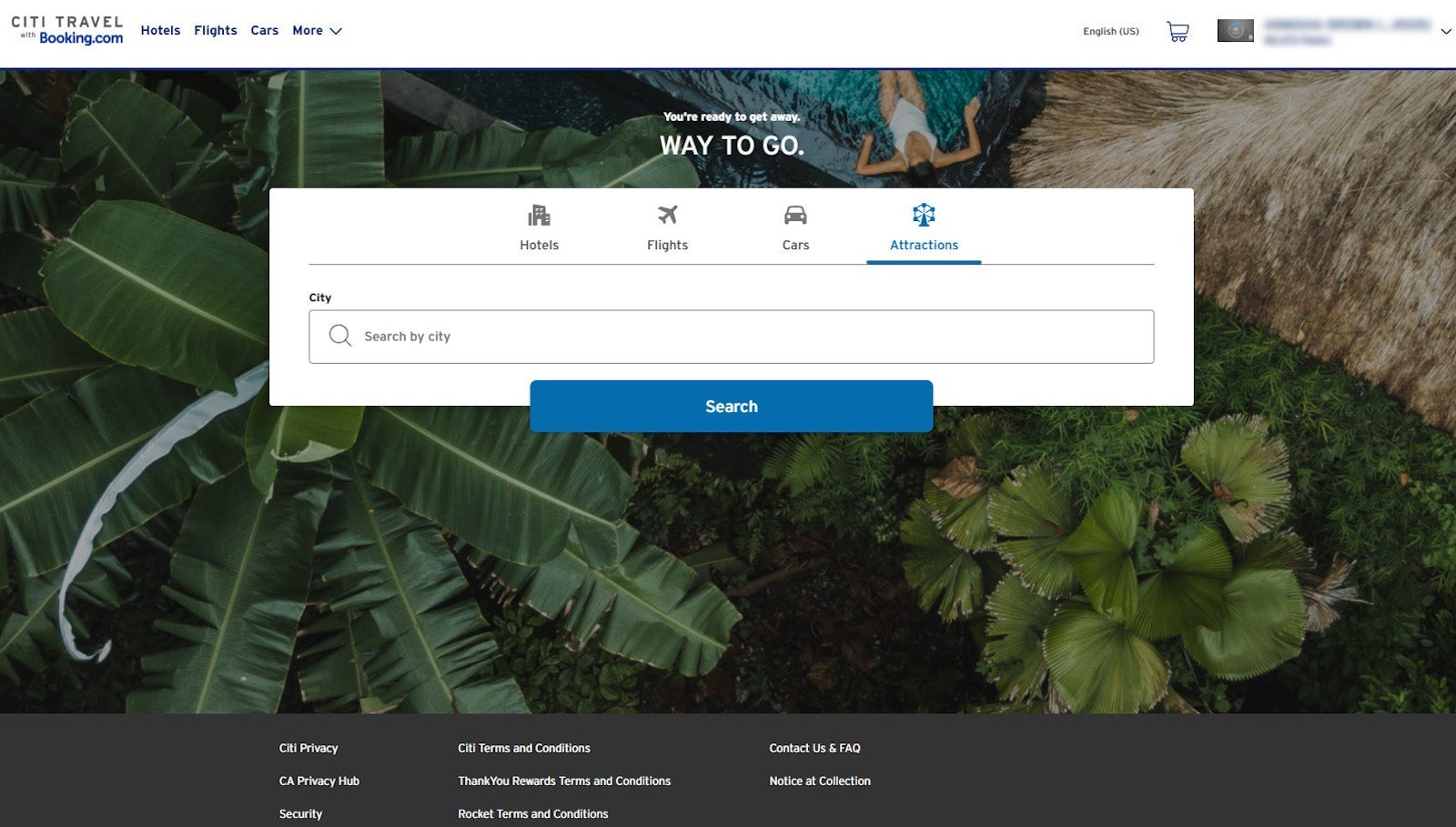The height and width of the screenshot is (827, 1456).
Task: Change language from English (US)
Action: pos(1110,32)
